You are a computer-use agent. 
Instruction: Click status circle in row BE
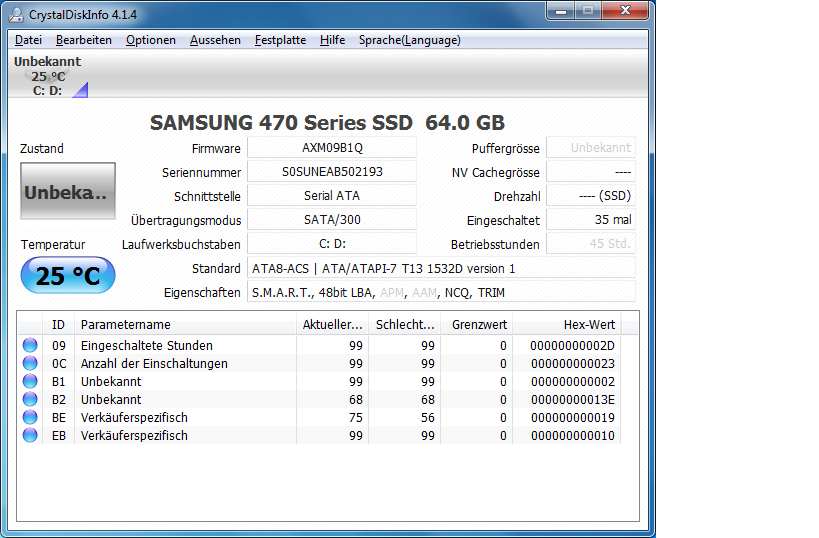(x=30, y=417)
